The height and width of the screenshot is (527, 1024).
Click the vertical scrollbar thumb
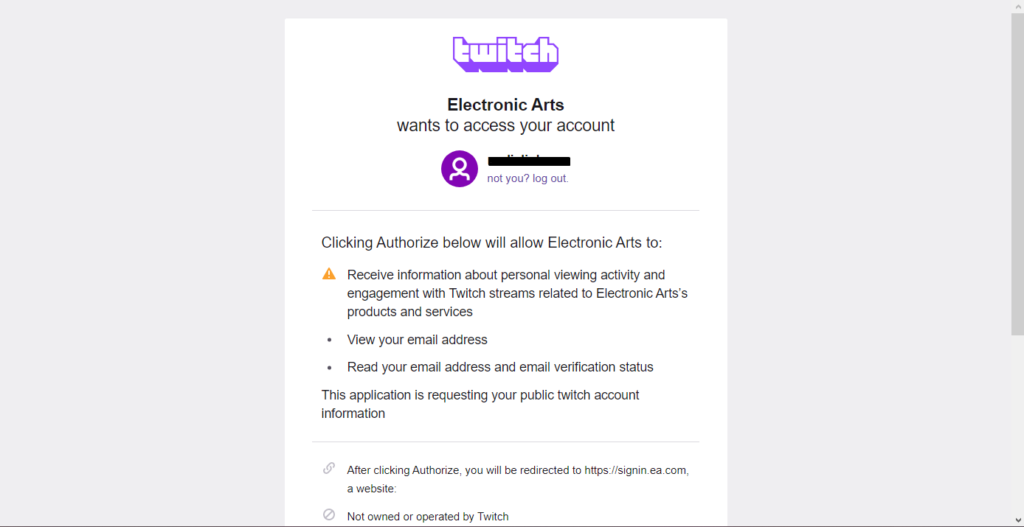1016,170
